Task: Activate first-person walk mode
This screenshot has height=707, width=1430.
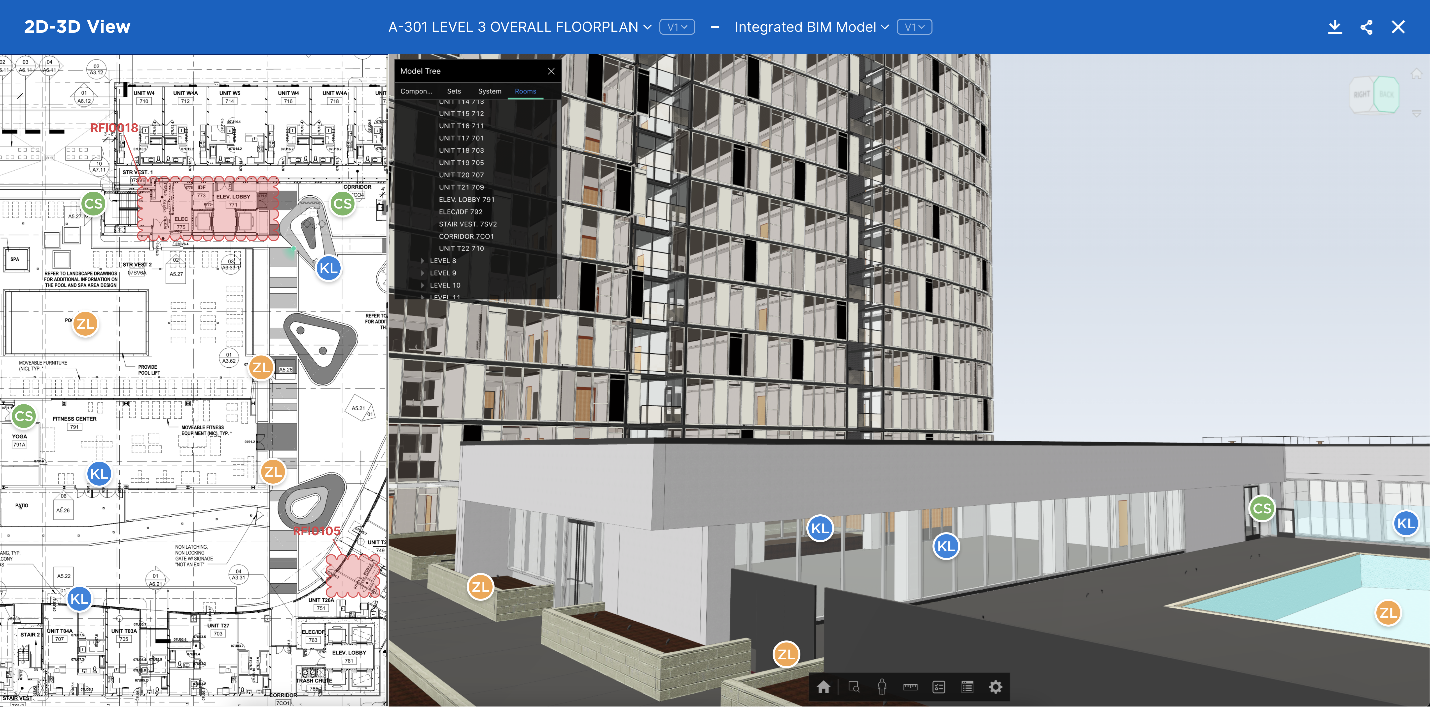Action: (881, 687)
